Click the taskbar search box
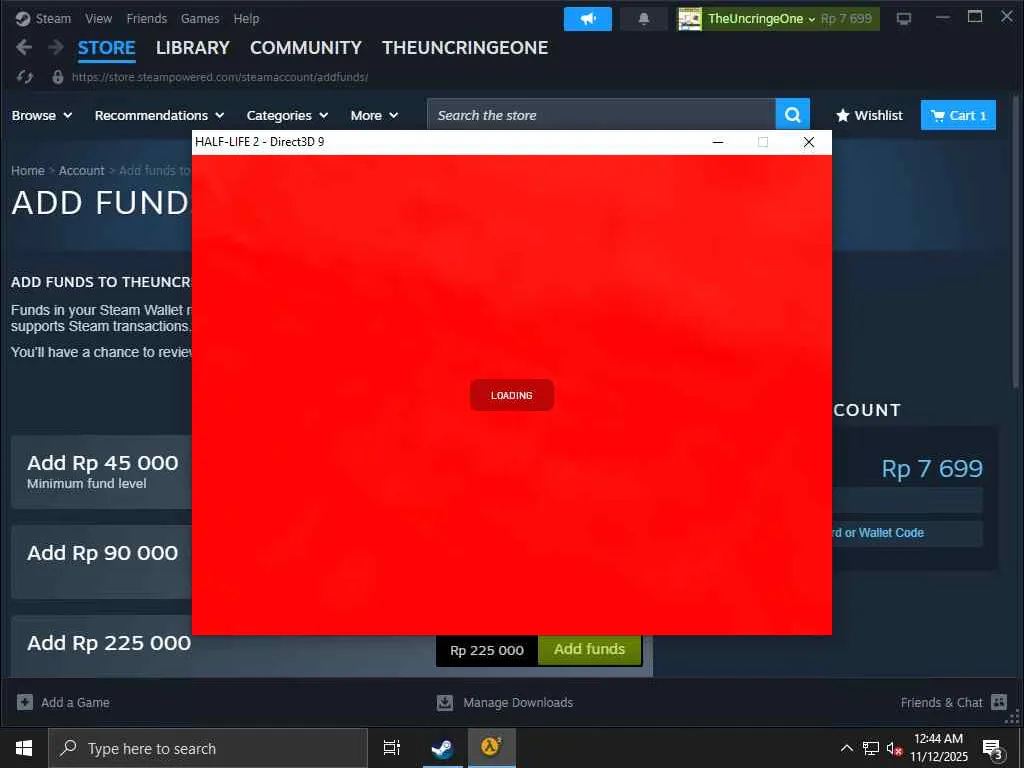Viewport: 1024px width, 768px height. pyautogui.click(x=208, y=748)
